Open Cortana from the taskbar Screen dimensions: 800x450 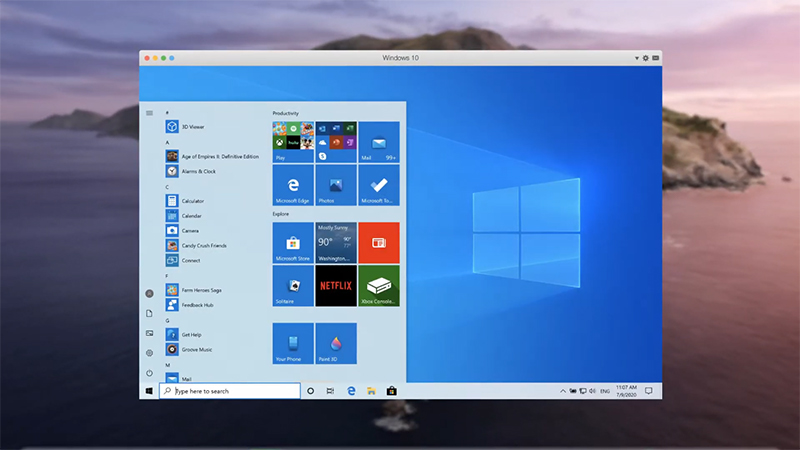(x=310, y=391)
